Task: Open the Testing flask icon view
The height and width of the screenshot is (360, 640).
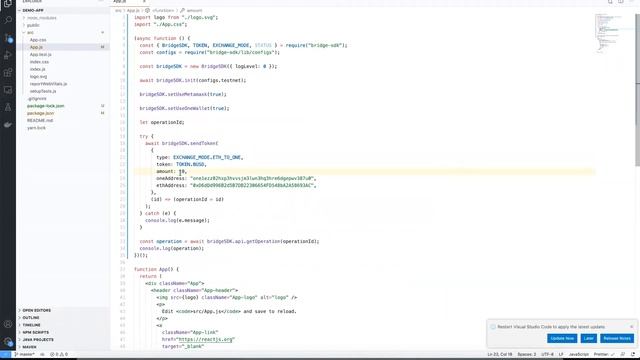Action: click(8, 107)
